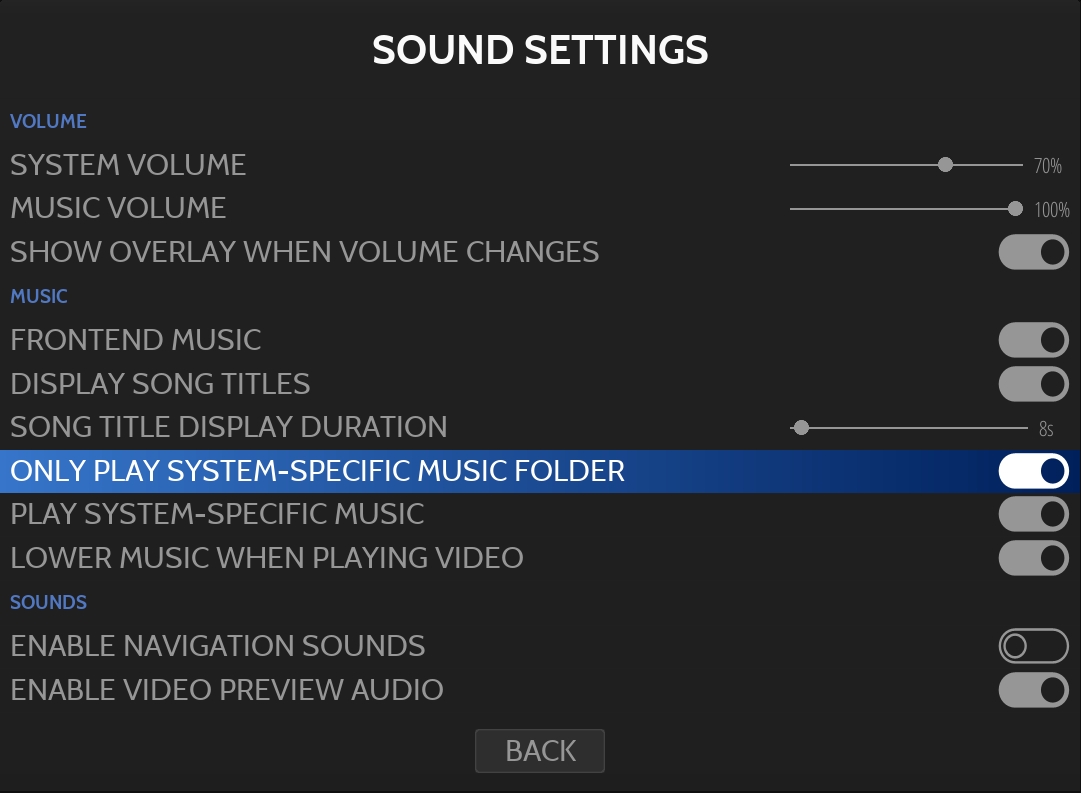Select the Music Volume menu row label
The height and width of the screenshot is (793, 1081).
click(118, 209)
